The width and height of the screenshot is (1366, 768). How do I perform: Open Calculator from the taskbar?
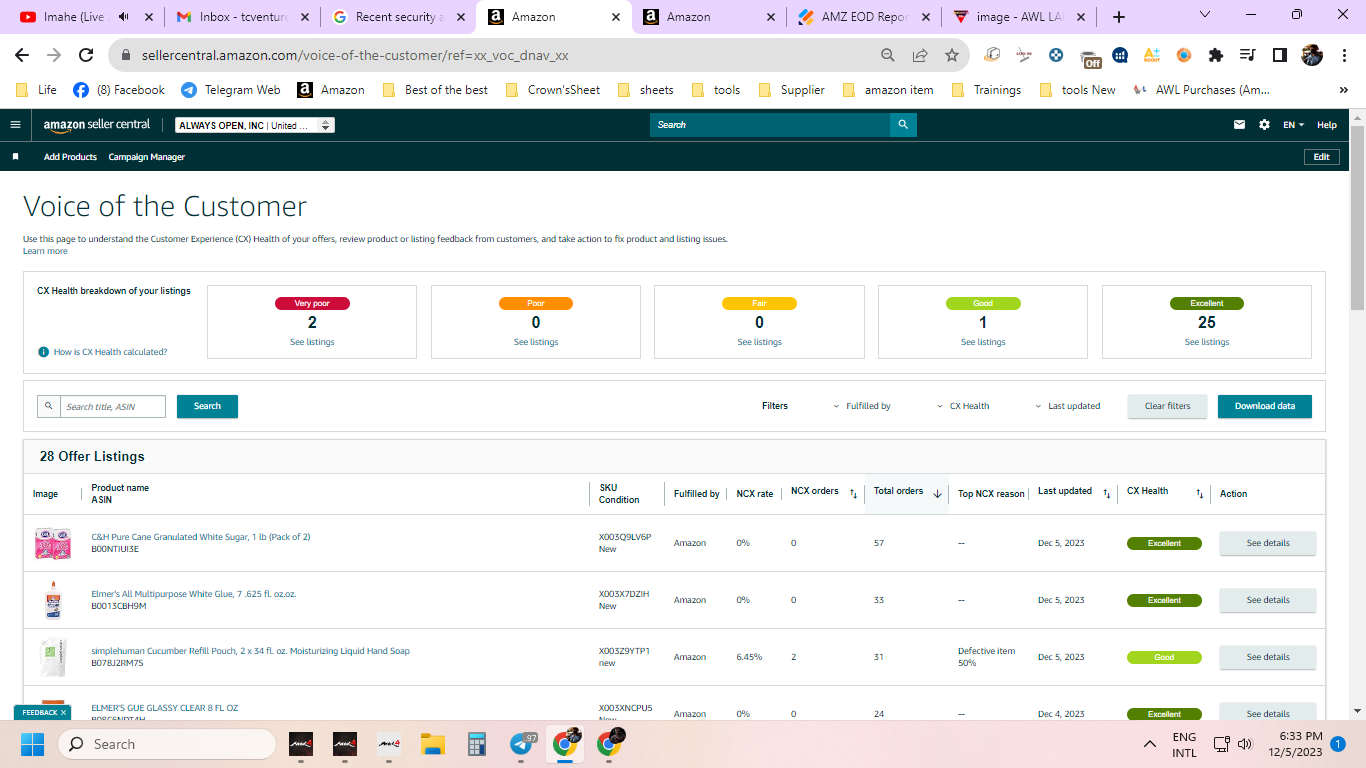[477, 744]
